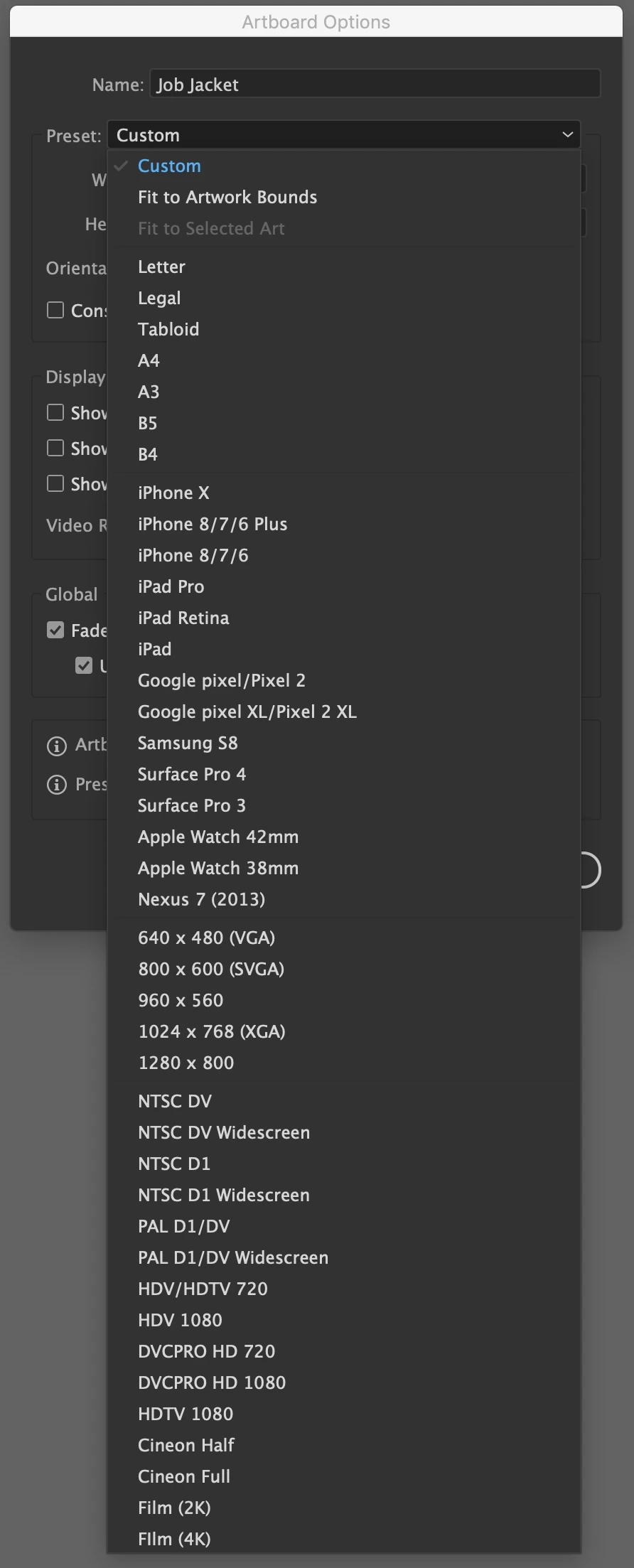Image resolution: width=634 pixels, height=1568 pixels.
Task: Pick the HDTV 1080 preset
Action: pos(344,1414)
